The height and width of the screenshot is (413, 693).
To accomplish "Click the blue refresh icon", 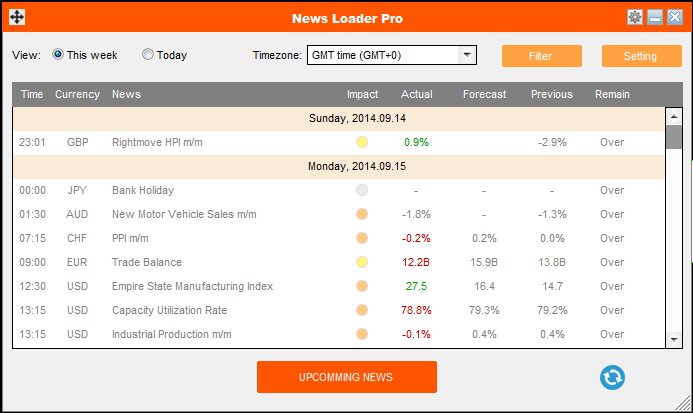I will 612,377.
